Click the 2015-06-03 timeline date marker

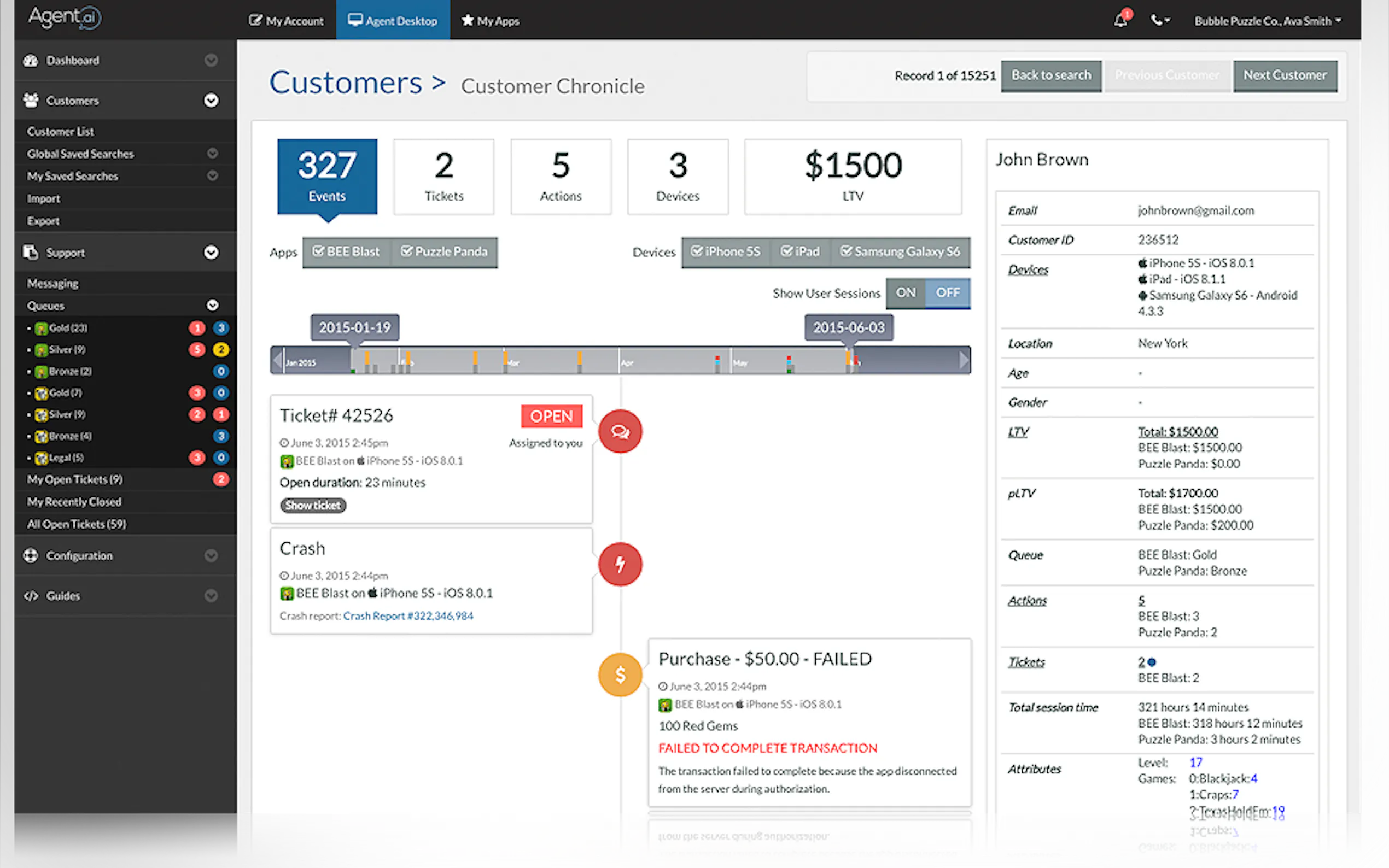(848, 328)
